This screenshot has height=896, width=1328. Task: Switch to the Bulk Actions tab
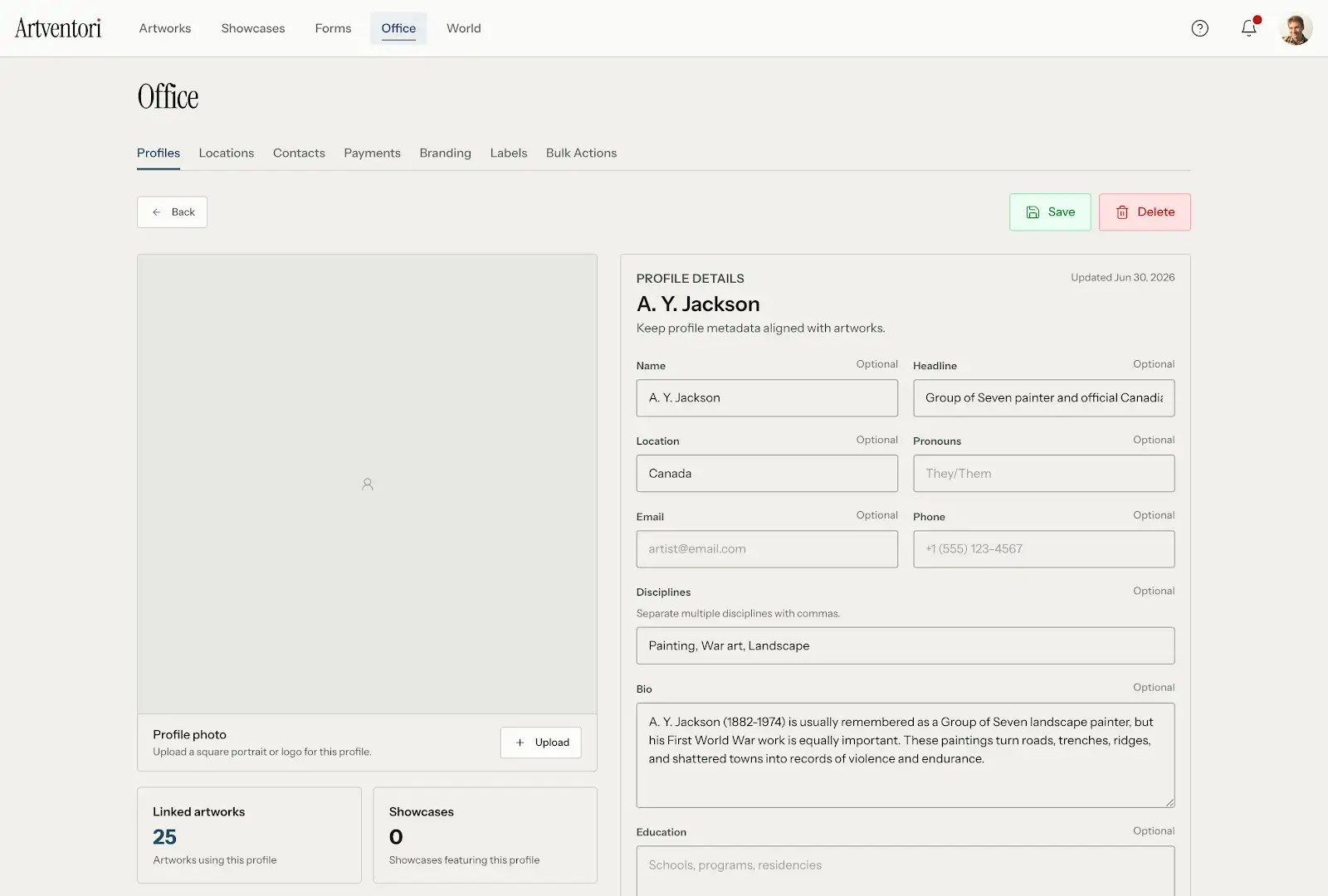tap(581, 153)
